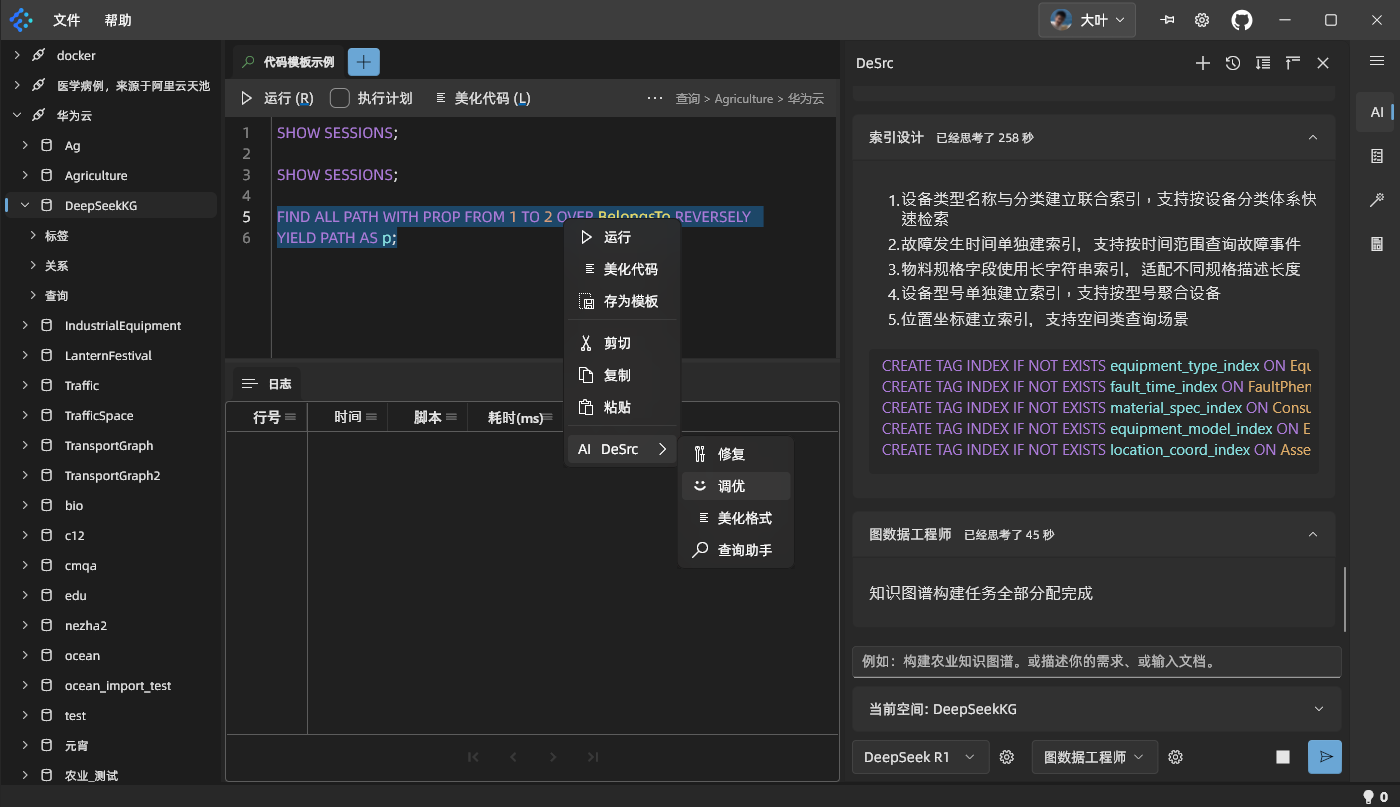1400x807 pixels.
Task: Select the TransportGraph2 space
Action: coord(112,476)
